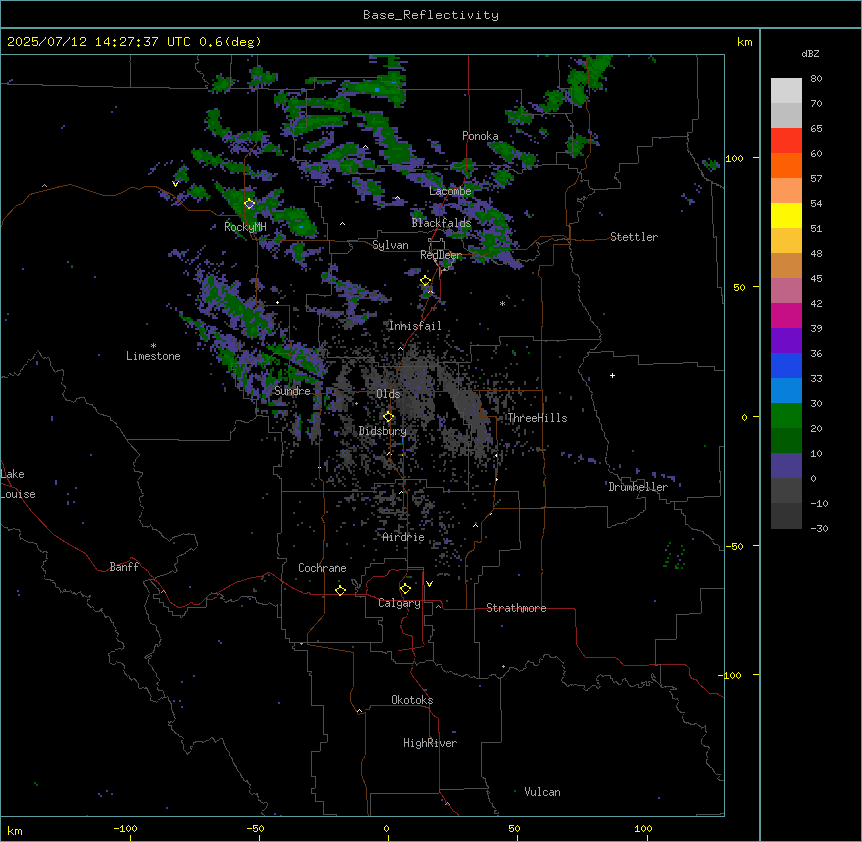Click the km label at the bottom left

point(14,830)
